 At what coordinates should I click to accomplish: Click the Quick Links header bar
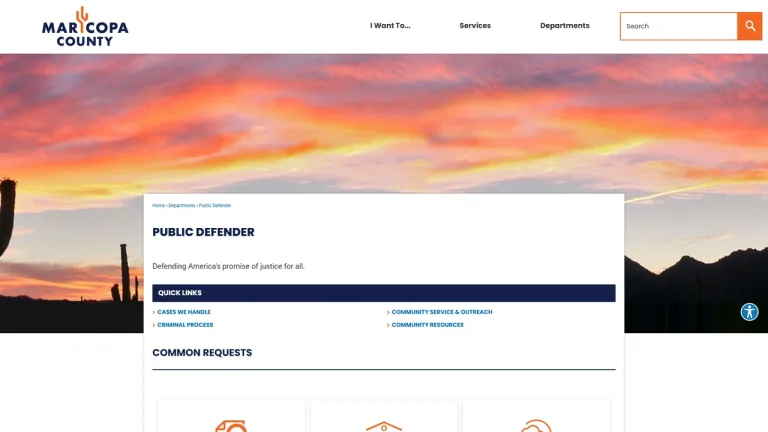[384, 293]
